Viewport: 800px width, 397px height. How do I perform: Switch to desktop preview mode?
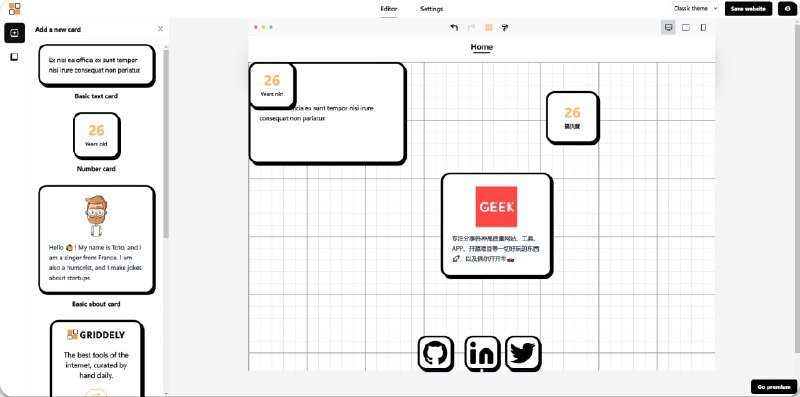click(668, 28)
